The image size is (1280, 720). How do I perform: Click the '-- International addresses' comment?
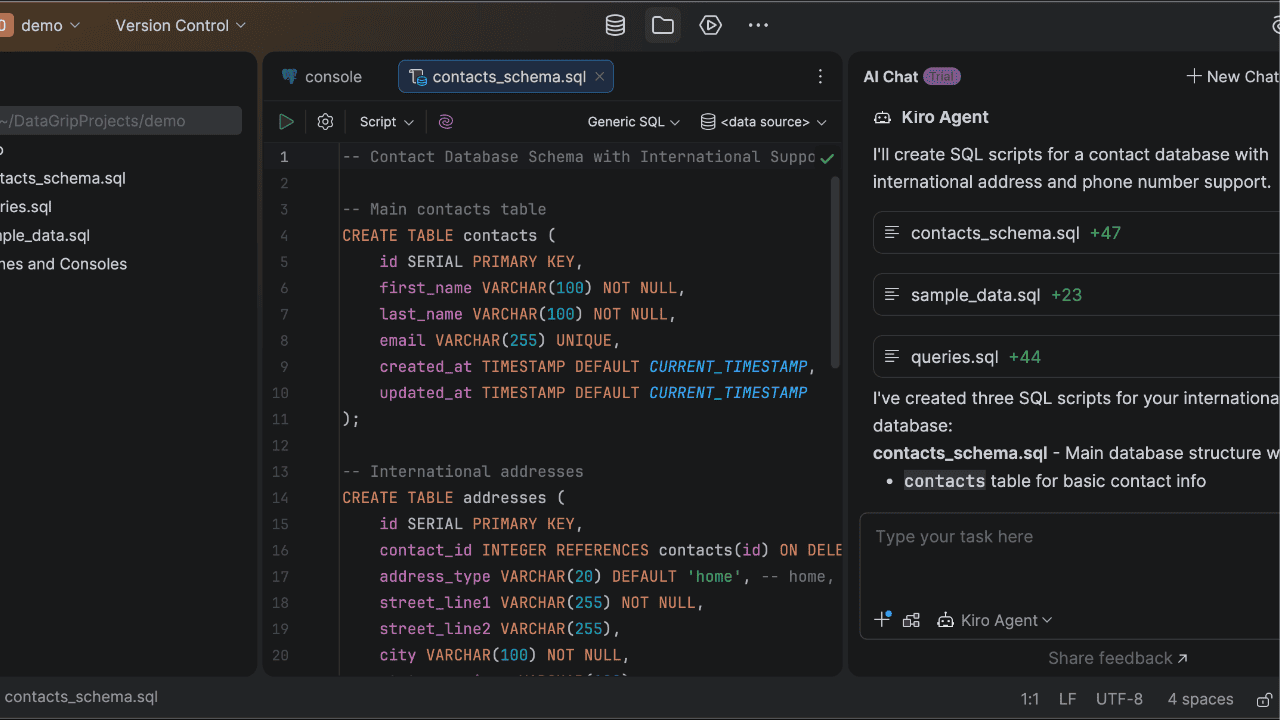coord(463,472)
